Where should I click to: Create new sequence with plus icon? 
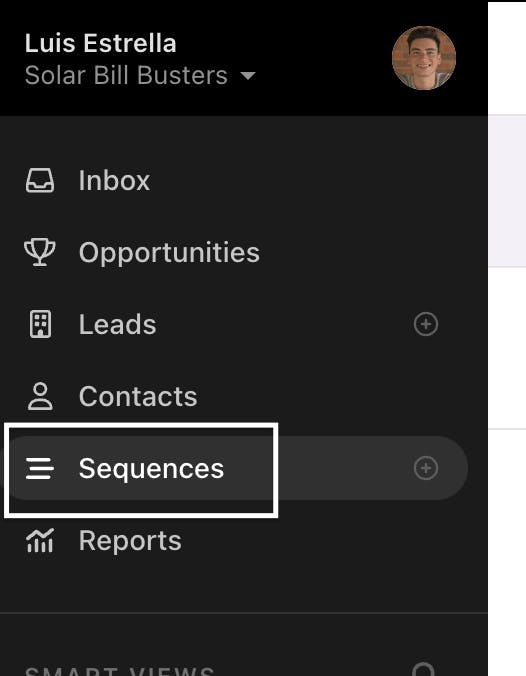click(426, 468)
